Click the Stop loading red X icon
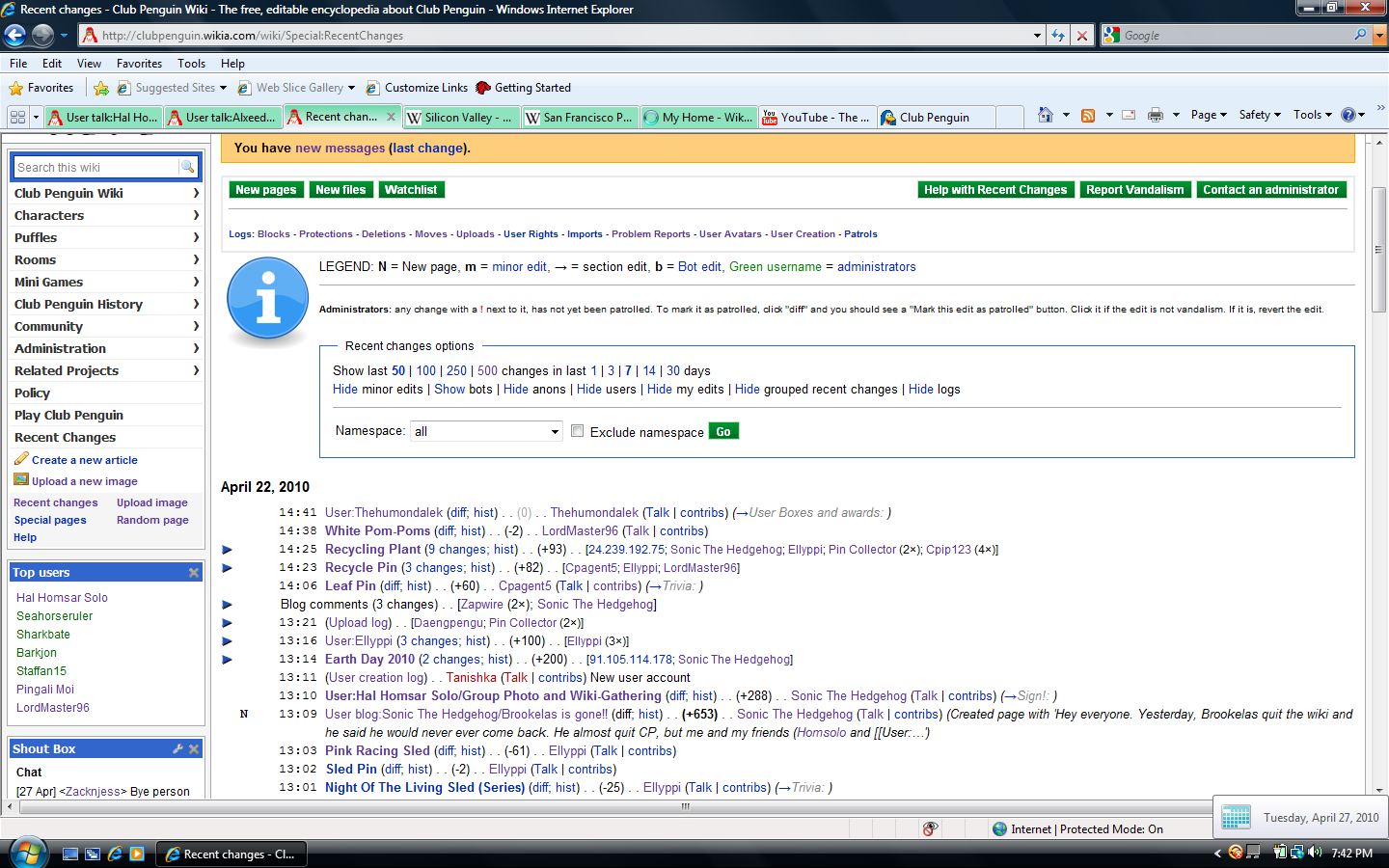The width and height of the screenshot is (1389, 868). 1082,36
